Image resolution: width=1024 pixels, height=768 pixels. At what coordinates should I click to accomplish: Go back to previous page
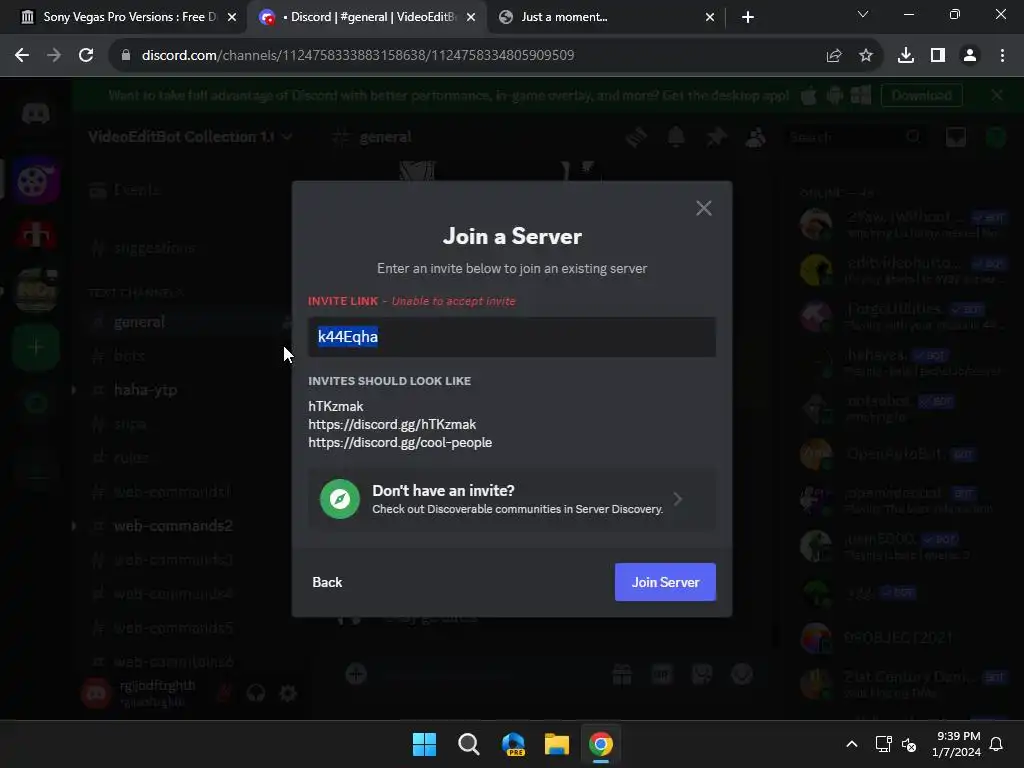click(x=22, y=56)
